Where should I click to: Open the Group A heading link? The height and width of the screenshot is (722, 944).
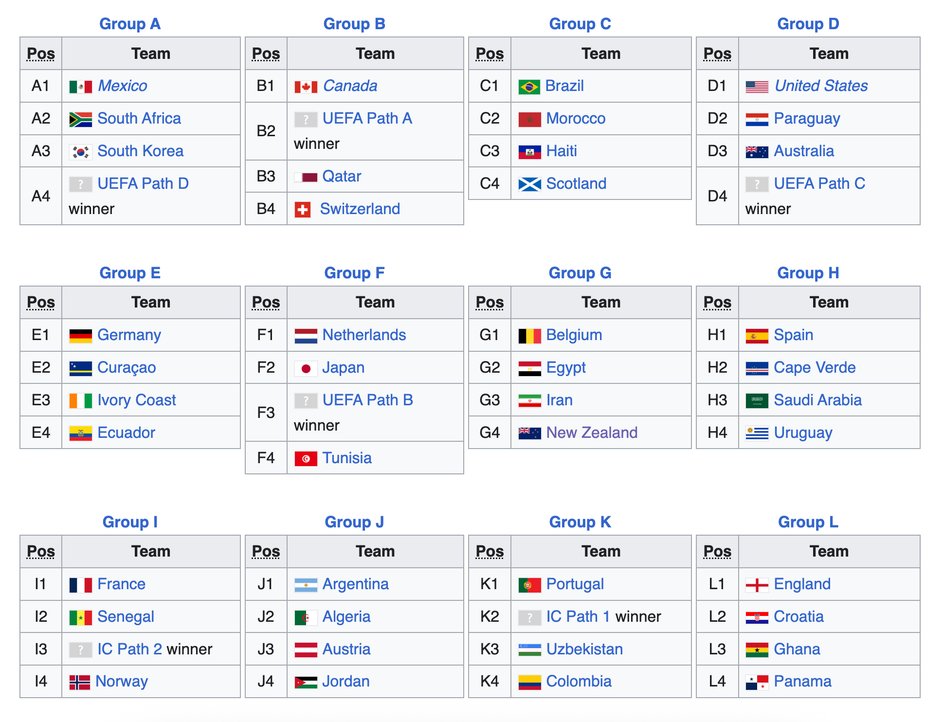coord(130,24)
